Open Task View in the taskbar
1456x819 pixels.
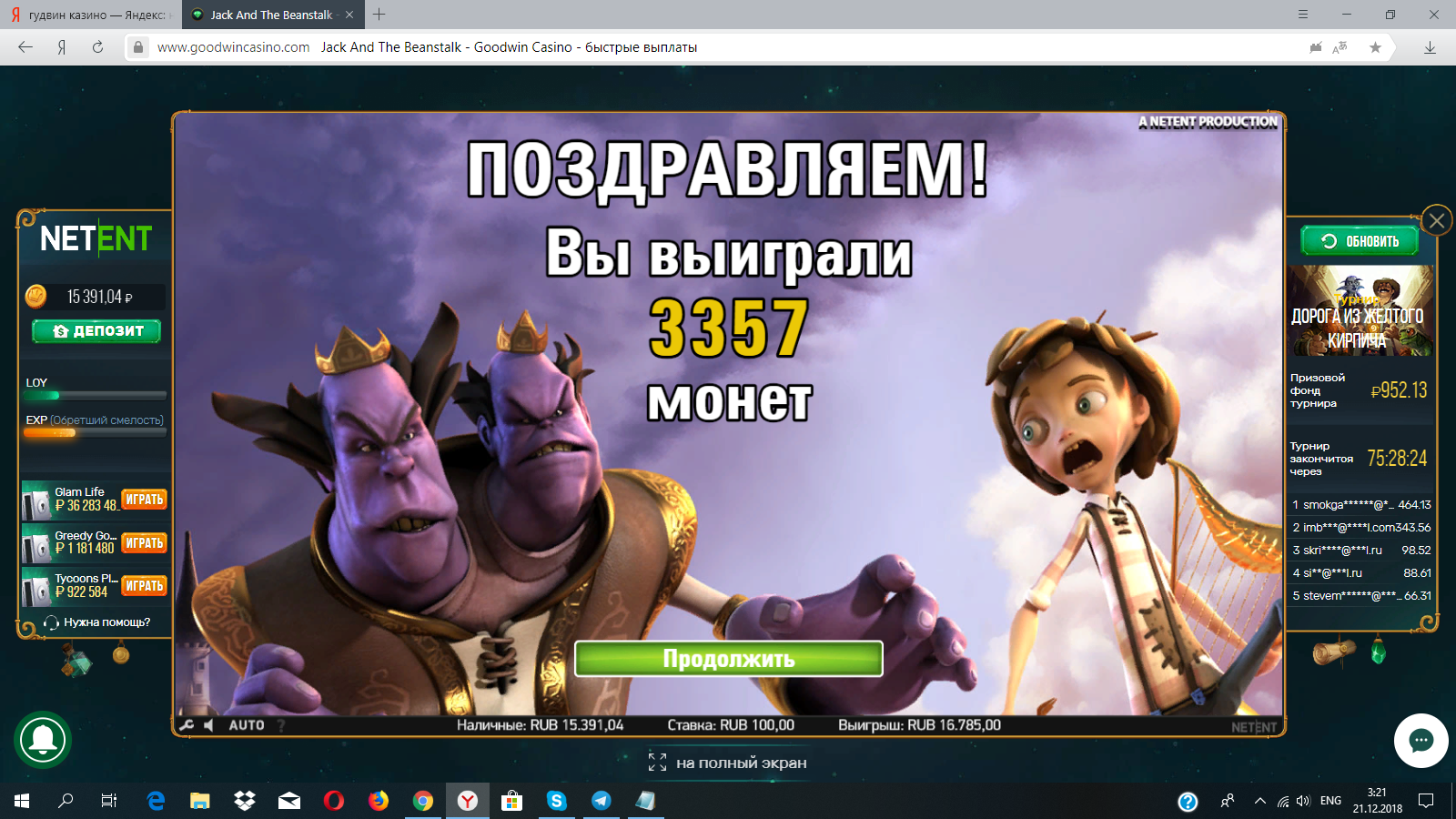(109, 801)
